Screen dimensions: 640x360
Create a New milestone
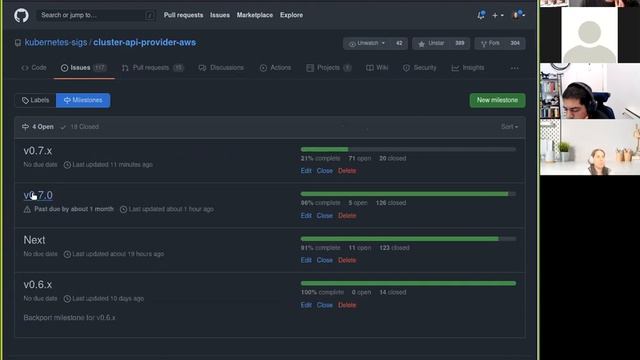point(497,100)
